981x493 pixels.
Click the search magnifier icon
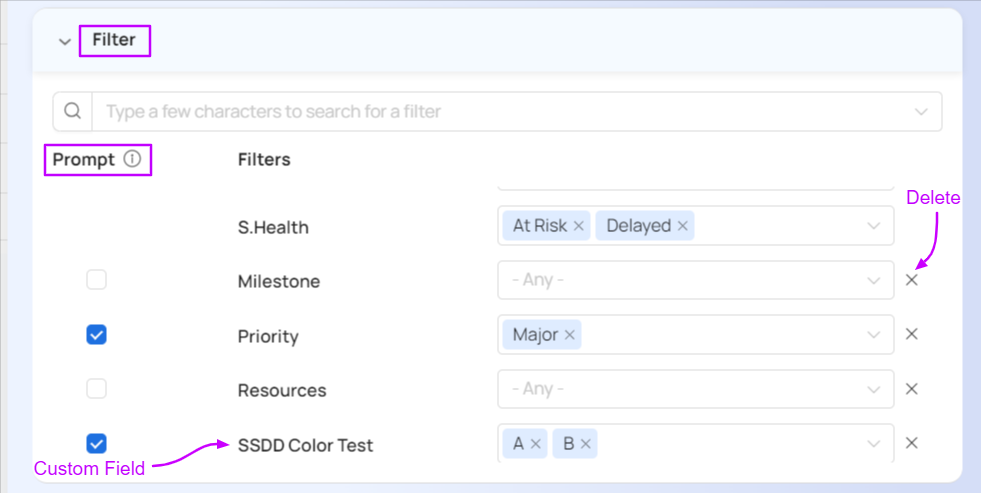click(x=72, y=111)
